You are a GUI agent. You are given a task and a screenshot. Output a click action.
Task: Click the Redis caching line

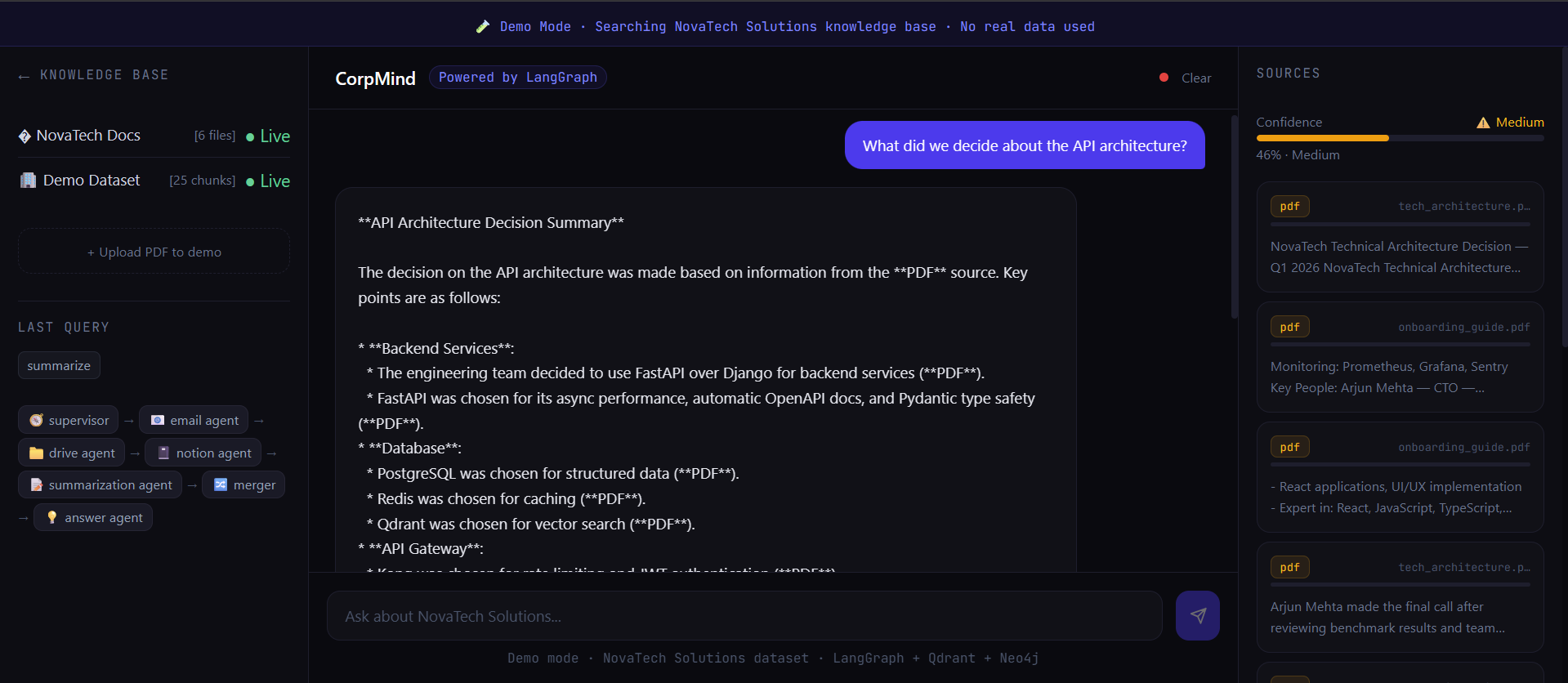pos(506,499)
